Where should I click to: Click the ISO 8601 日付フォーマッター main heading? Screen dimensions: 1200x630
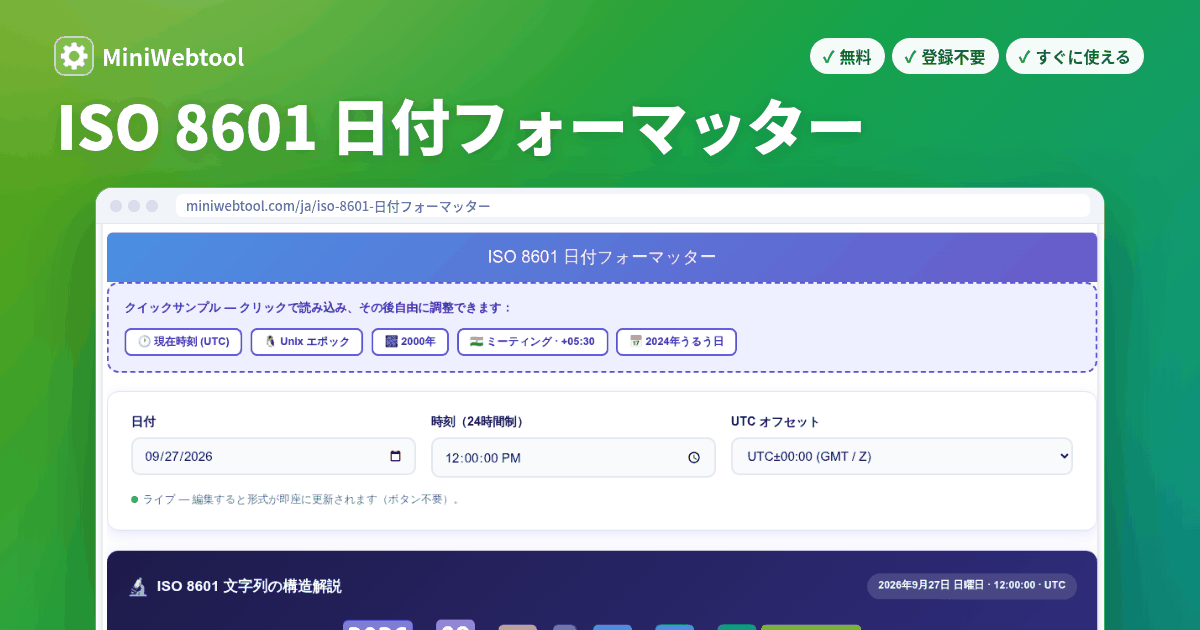click(459, 127)
